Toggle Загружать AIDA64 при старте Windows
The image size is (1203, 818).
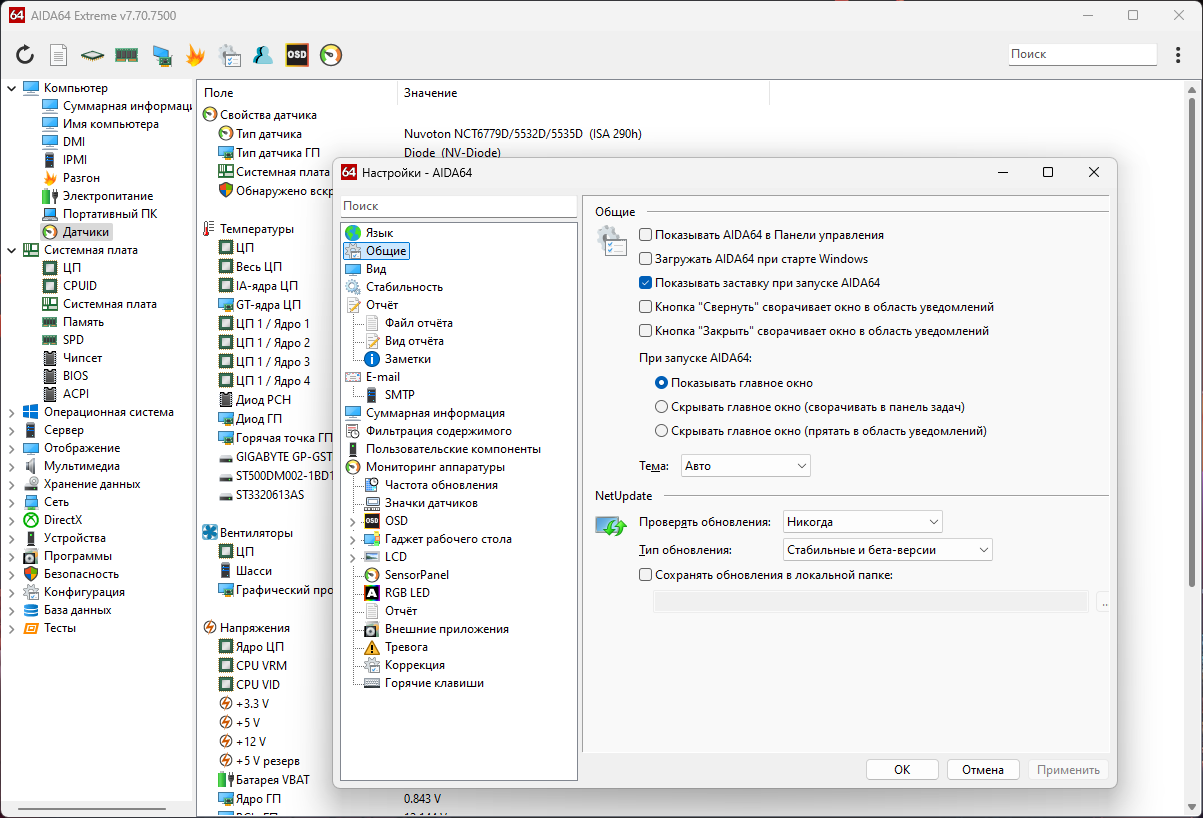click(646, 259)
